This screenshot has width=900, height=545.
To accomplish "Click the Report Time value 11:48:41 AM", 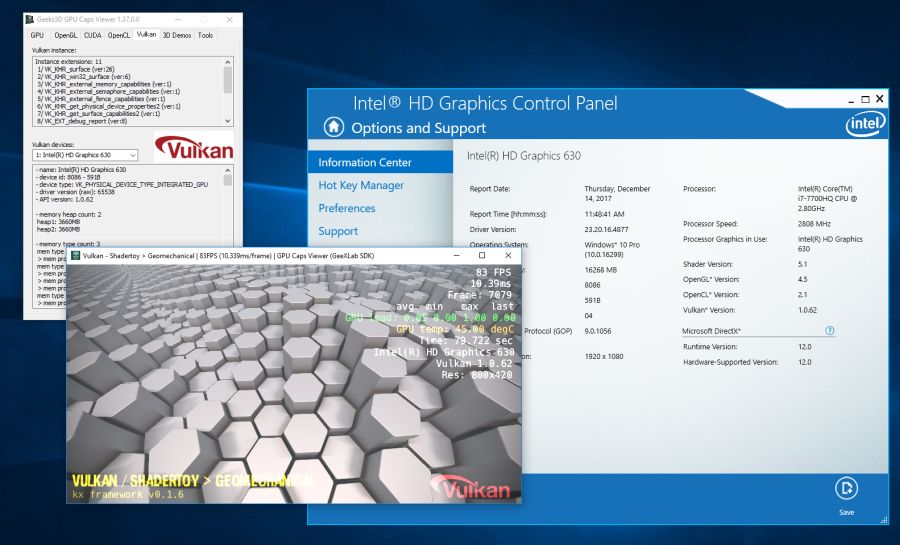I will [x=604, y=214].
